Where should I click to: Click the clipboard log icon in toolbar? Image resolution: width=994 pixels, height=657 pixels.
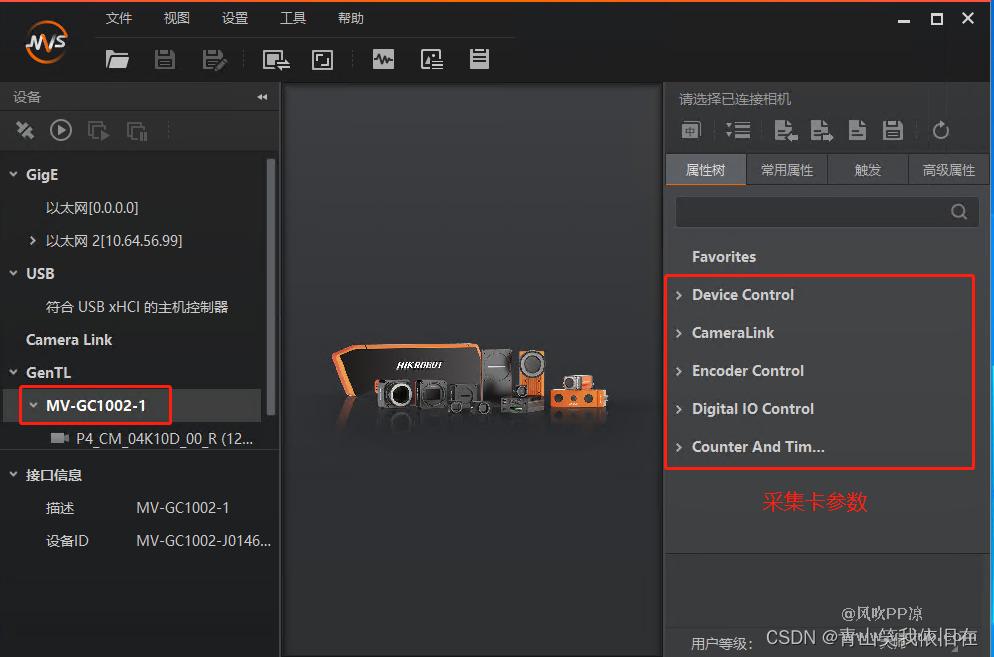(480, 59)
